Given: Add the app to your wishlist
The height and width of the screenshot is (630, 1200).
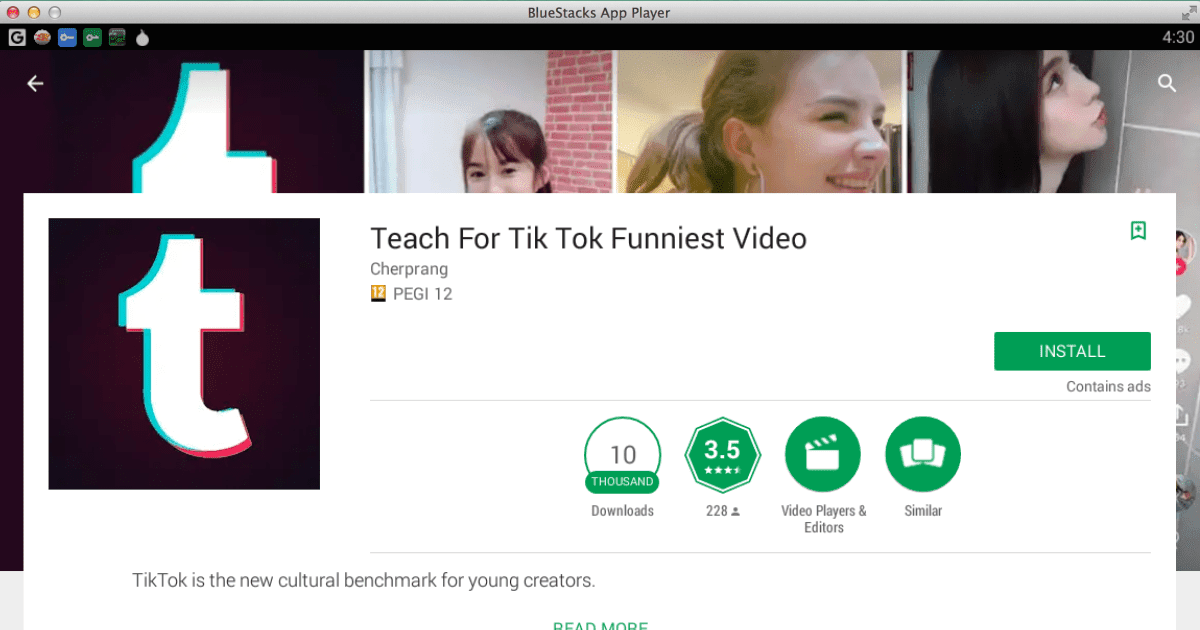Looking at the screenshot, I should (1138, 230).
